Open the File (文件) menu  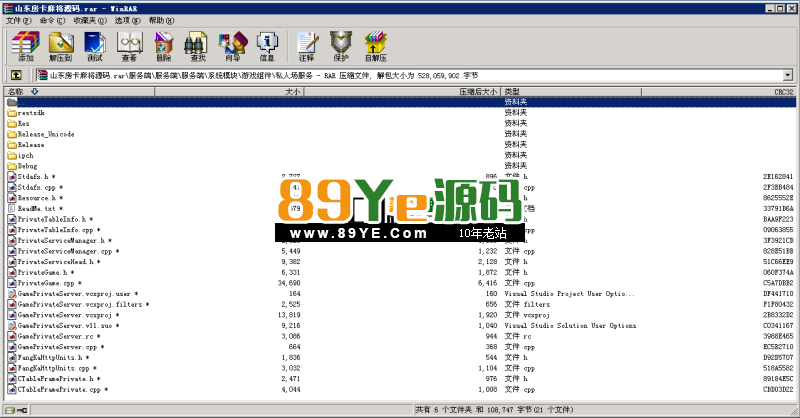(x=18, y=20)
